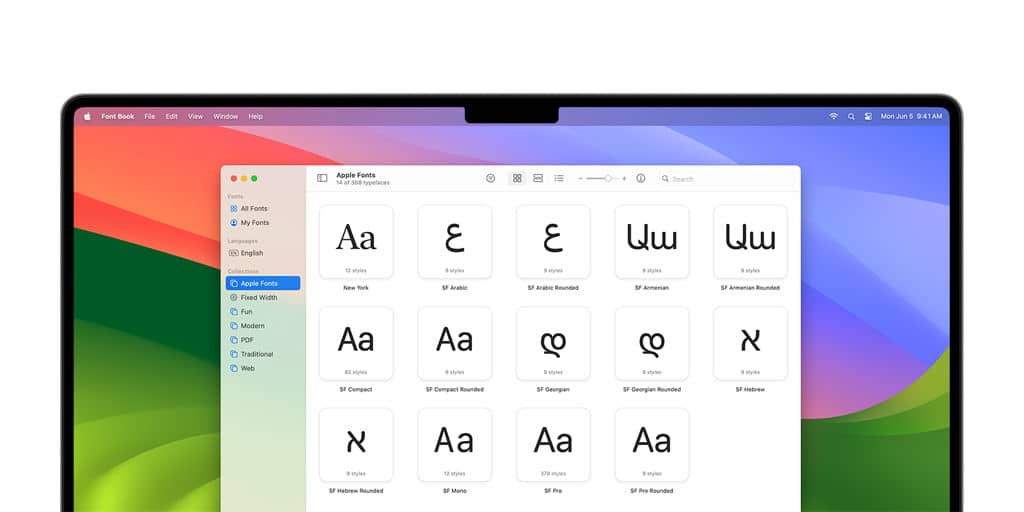The height and width of the screenshot is (512, 1024).
Task: Select English under Languages
Action: point(263,253)
